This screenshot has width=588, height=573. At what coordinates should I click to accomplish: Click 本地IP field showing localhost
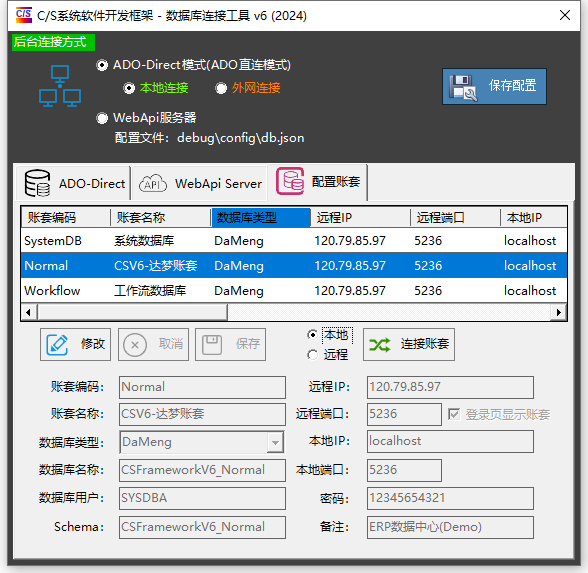point(450,441)
